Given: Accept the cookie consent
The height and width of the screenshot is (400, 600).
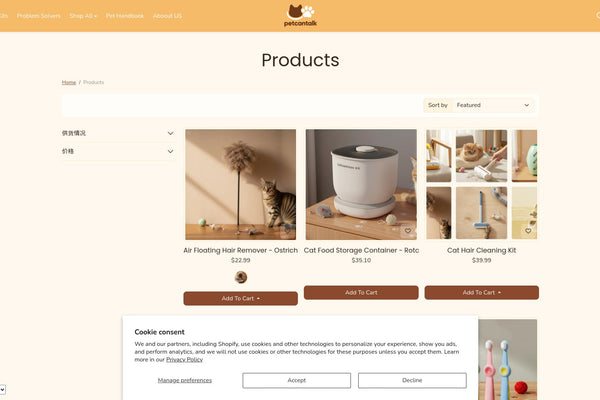Looking at the screenshot, I should pos(297,380).
